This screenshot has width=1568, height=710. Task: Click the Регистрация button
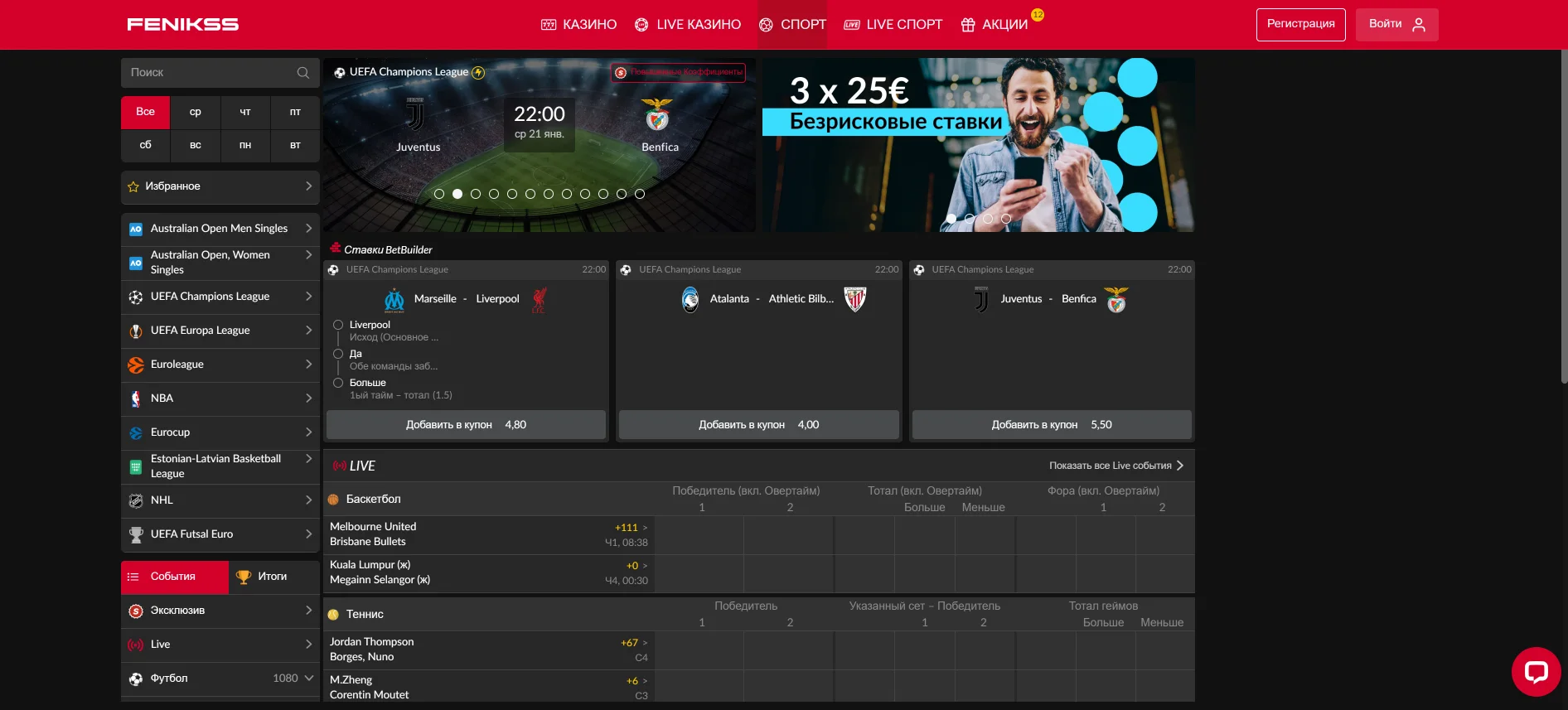coord(1300,24)
